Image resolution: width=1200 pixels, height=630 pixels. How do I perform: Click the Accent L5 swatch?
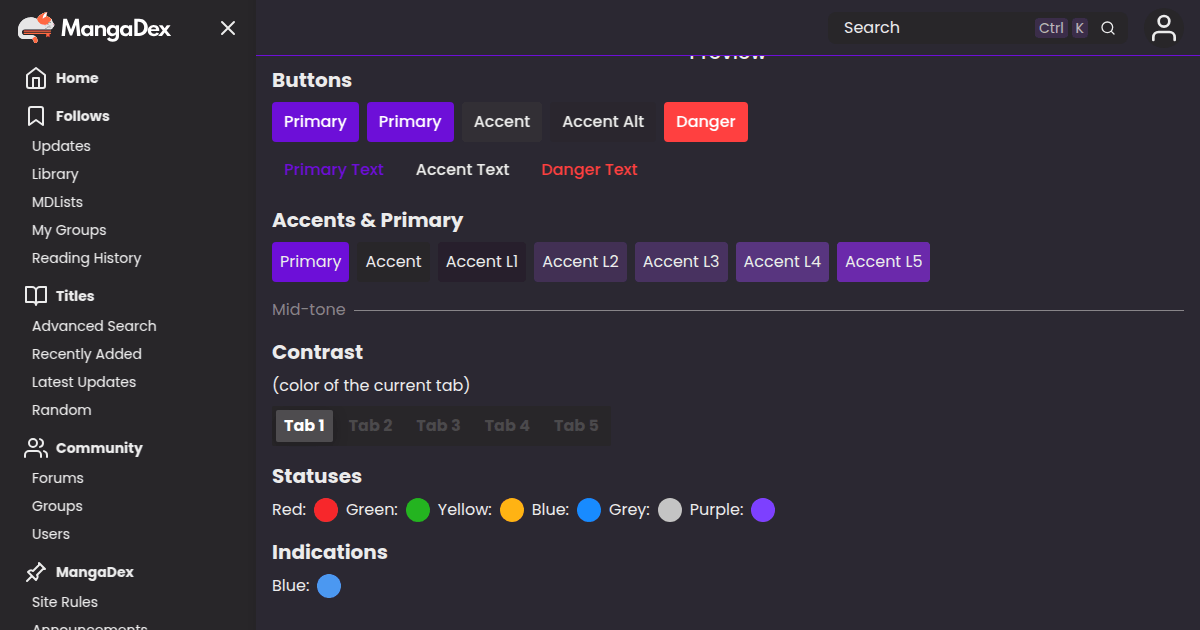point(883,262)
